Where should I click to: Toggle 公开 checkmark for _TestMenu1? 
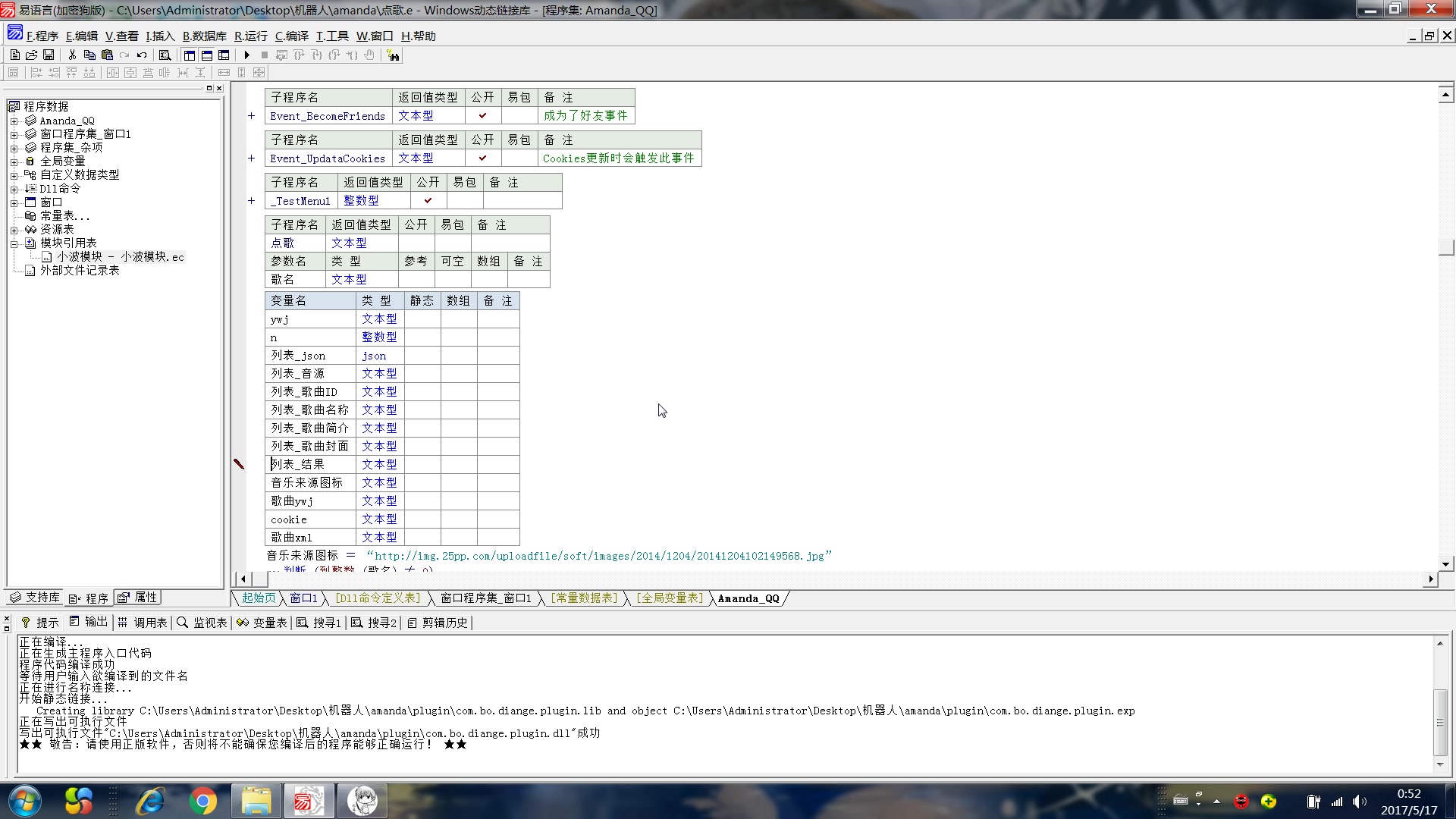point(428,201)
